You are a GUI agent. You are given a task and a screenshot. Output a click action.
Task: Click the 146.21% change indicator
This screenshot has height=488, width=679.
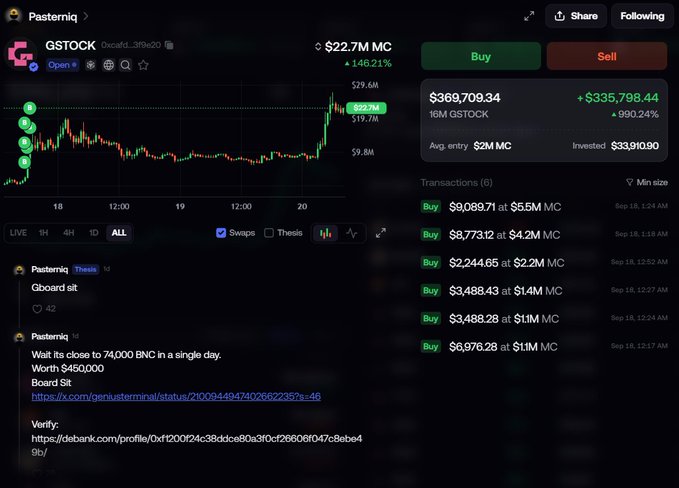coord(368,63)
